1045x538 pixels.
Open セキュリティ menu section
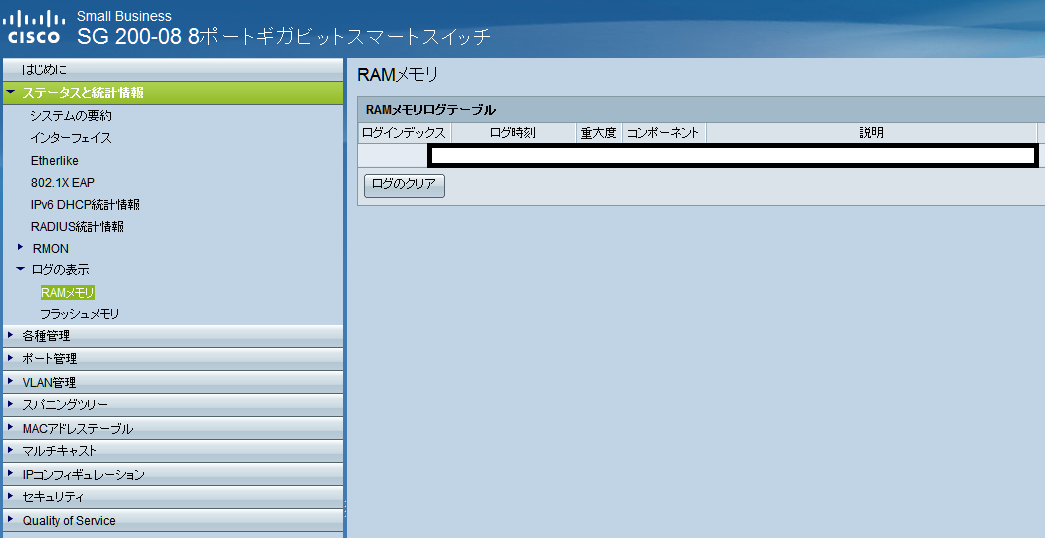(x=173, y=497)
